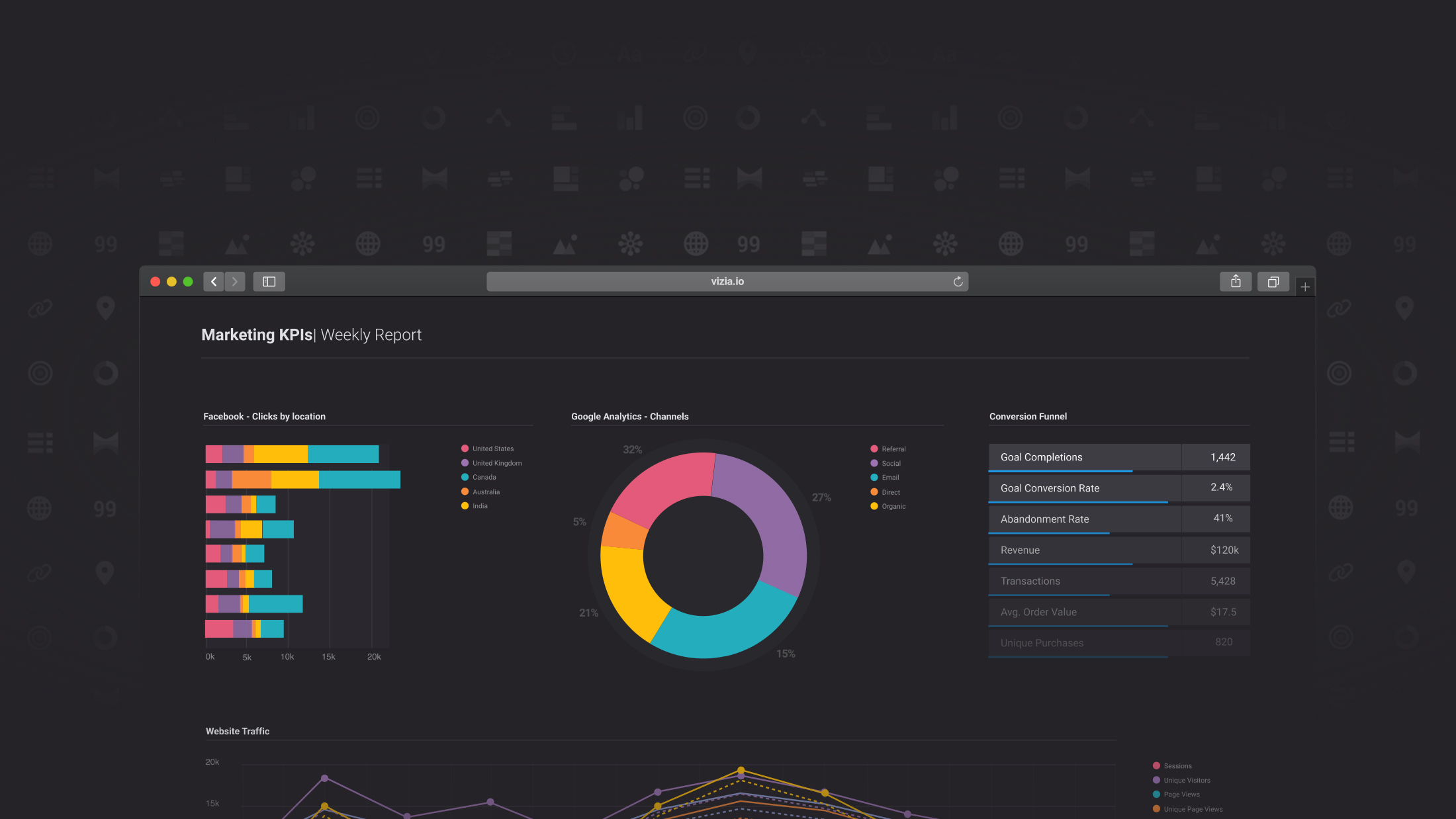Open the share sheet
The width and height of the screenshot is (1456, 819).
point(1235,281)
